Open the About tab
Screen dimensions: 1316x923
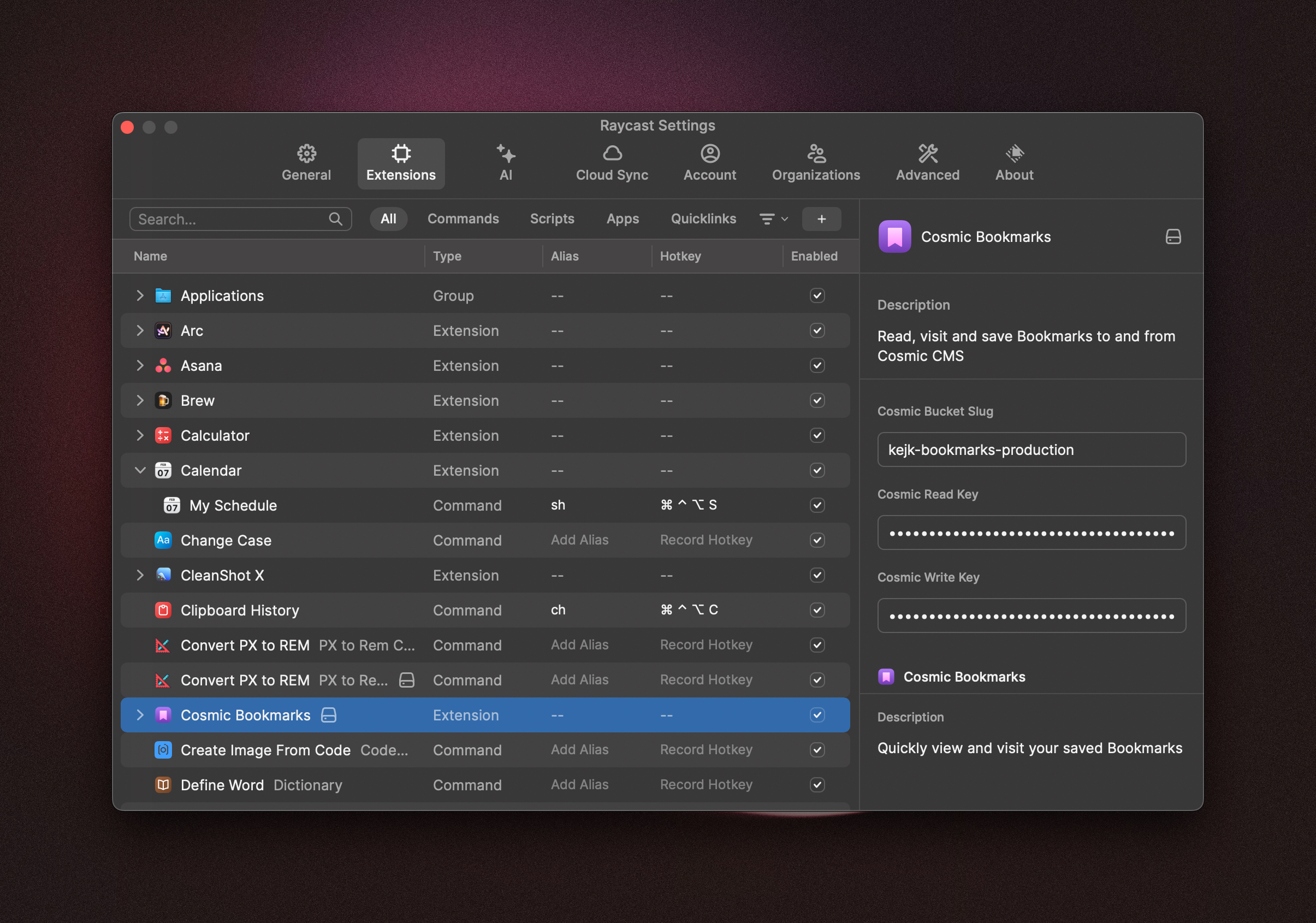coord(1014,163)
